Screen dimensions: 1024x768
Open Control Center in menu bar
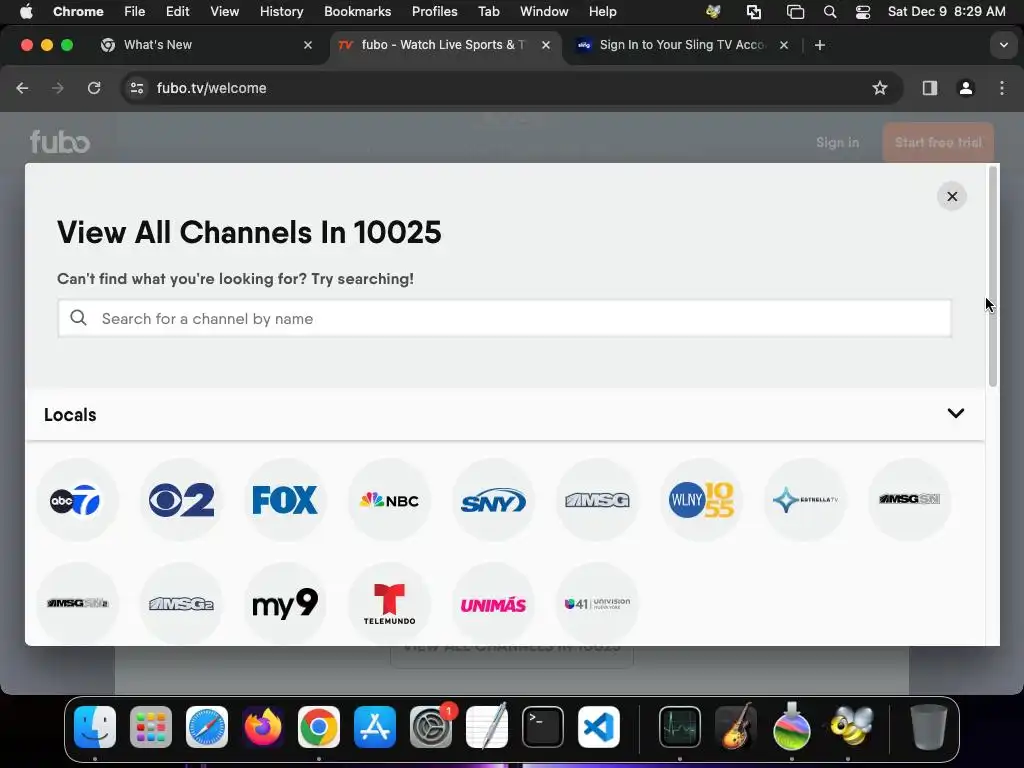coord(863,12)
